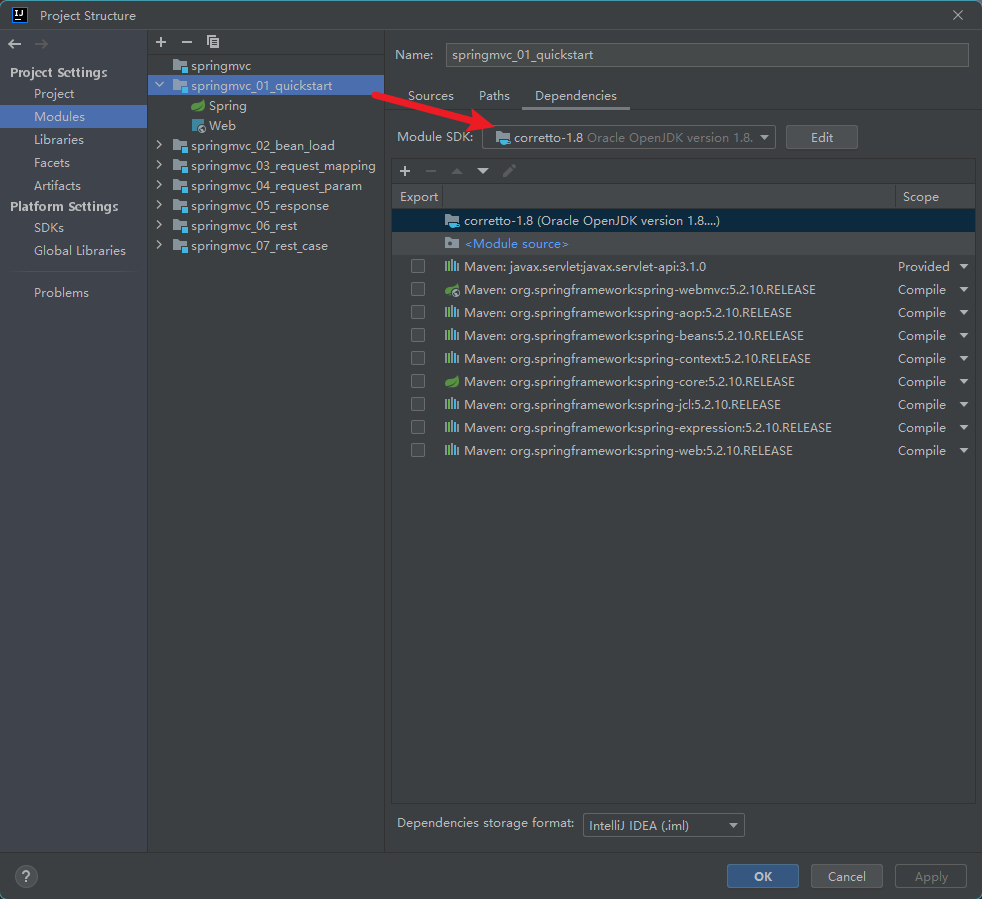Screen dimensions: 982x899
Task: Select the springmvc_06_rest module row
Action: pyautogui.click(x=266, y=226)
